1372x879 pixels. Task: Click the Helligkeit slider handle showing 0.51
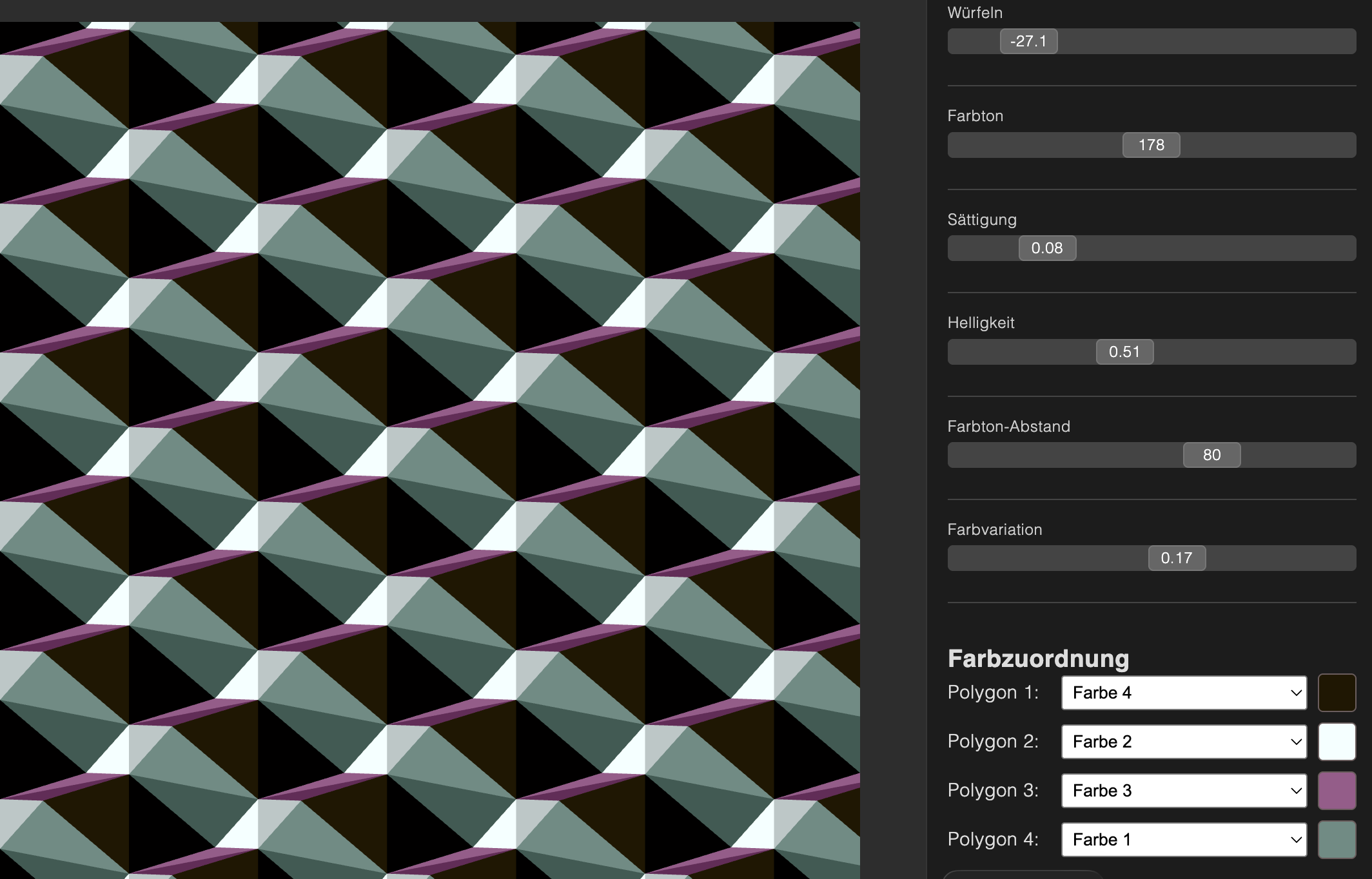click(x=1124, y=352)
